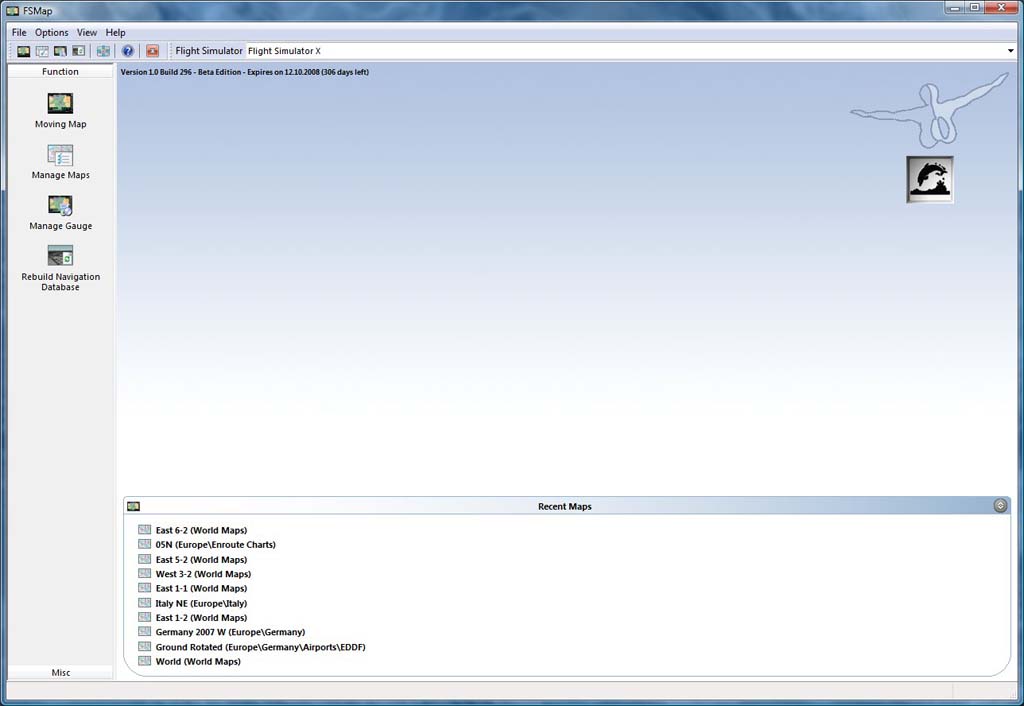Open the Flight Simulator version dropdown
Image resolution: width=1024 pixels, height=706 pixels.
pyautogui.click(x=1010, y=51)
